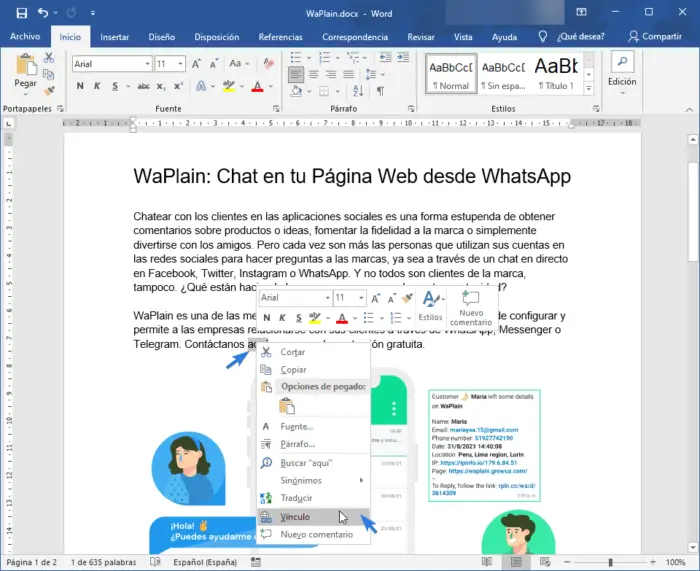Viewport: 700px width, 571px height.
Task: Choose Nuevo comentario in context menu
Action: (x=314, y=534)
